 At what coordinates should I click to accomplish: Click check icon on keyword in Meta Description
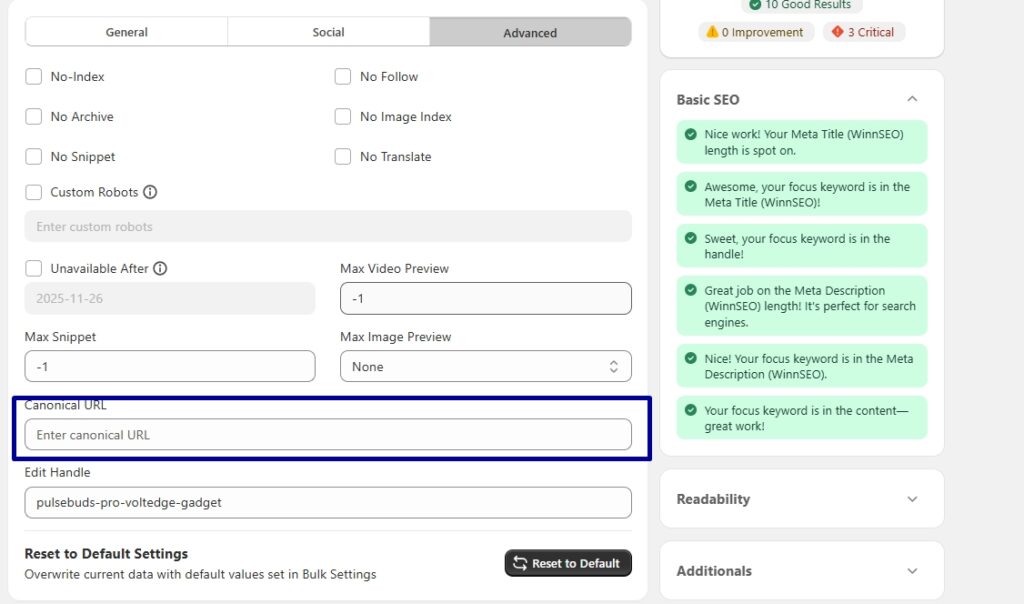[690, 358]
